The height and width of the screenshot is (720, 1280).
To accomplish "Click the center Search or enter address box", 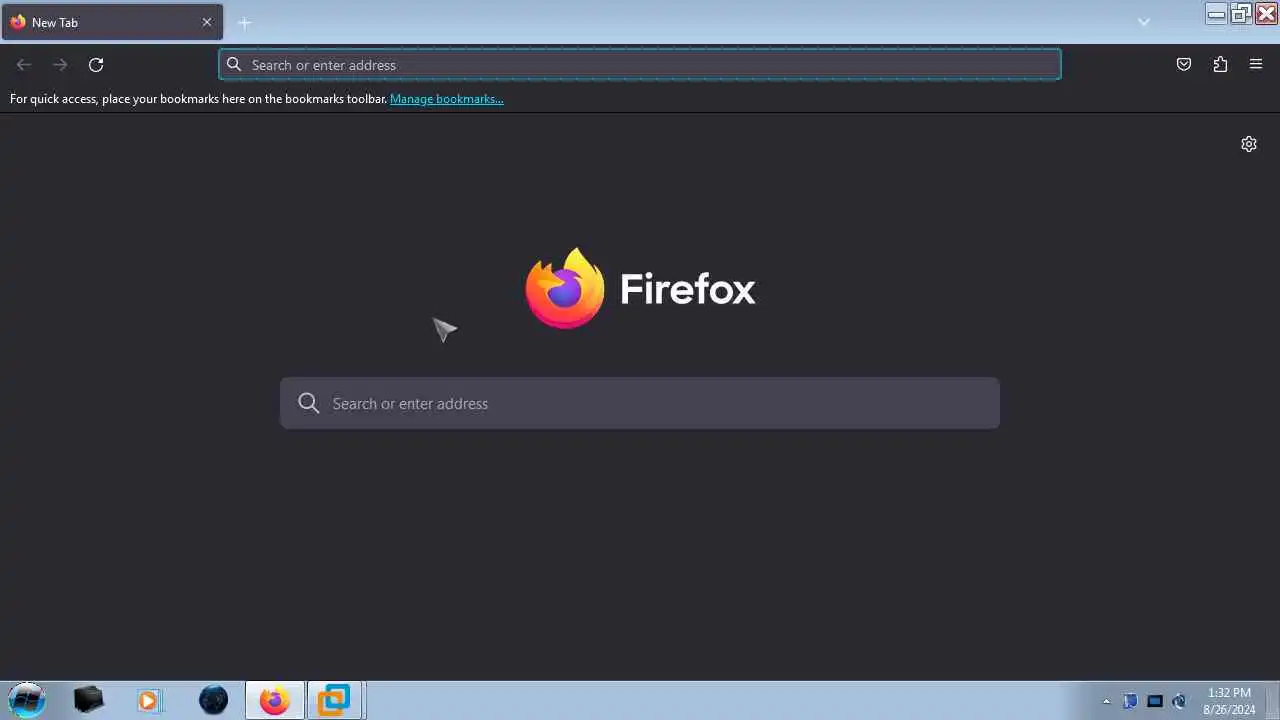I will (x=640, y=403).
